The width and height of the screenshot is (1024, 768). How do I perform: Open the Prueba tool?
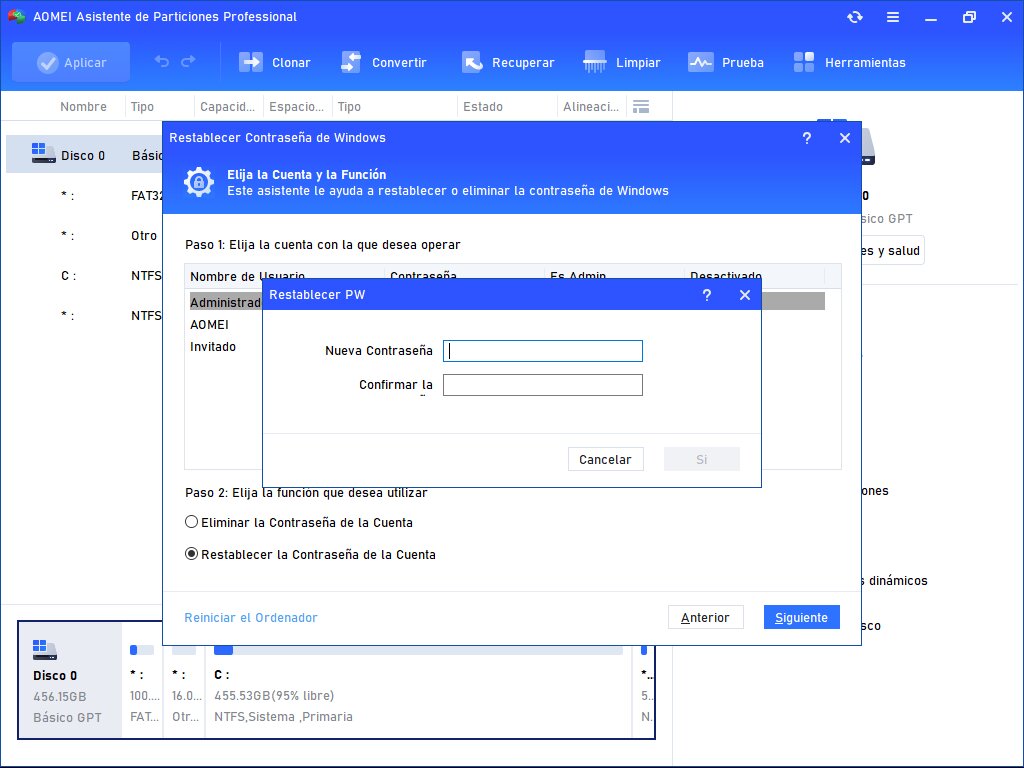tap(726, 63)
